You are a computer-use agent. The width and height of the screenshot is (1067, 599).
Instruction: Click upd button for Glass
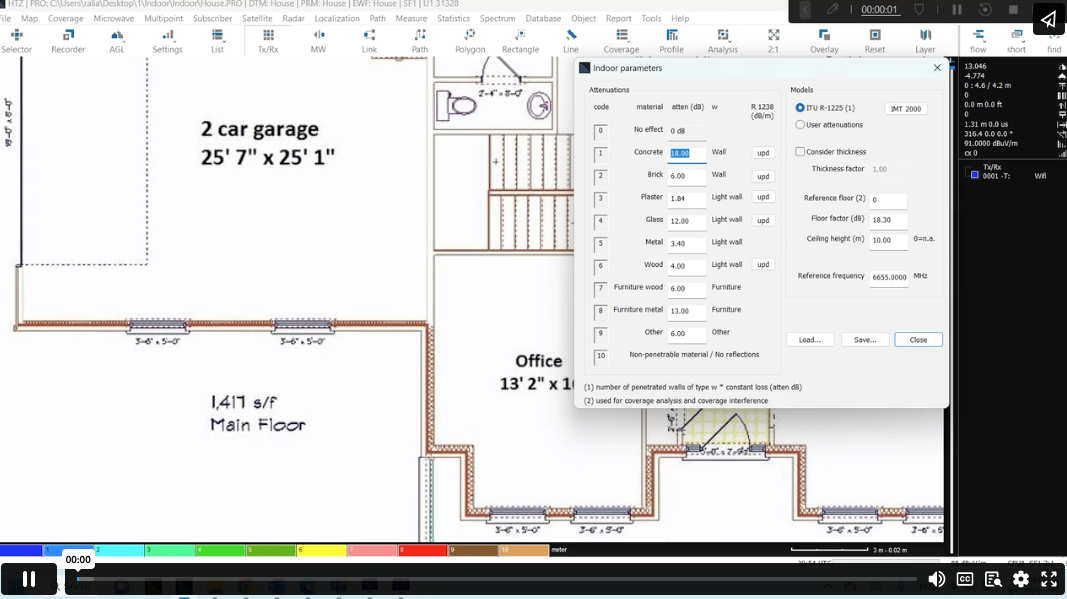tap(764, 221)
